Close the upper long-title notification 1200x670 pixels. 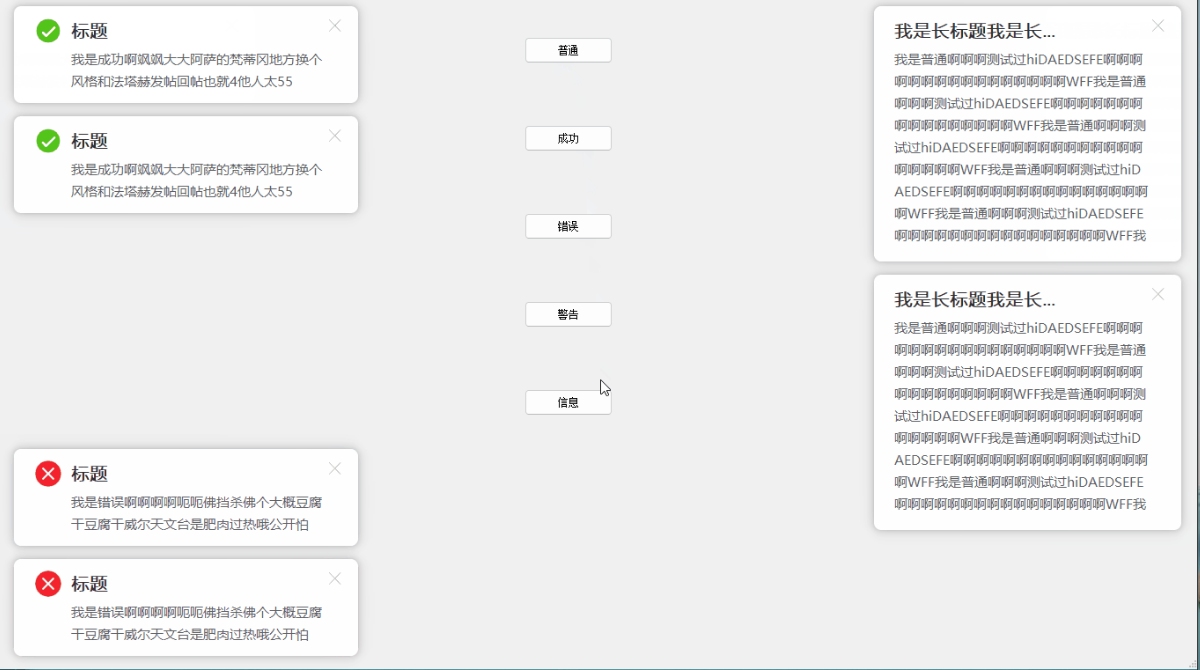click(1158, 26)
